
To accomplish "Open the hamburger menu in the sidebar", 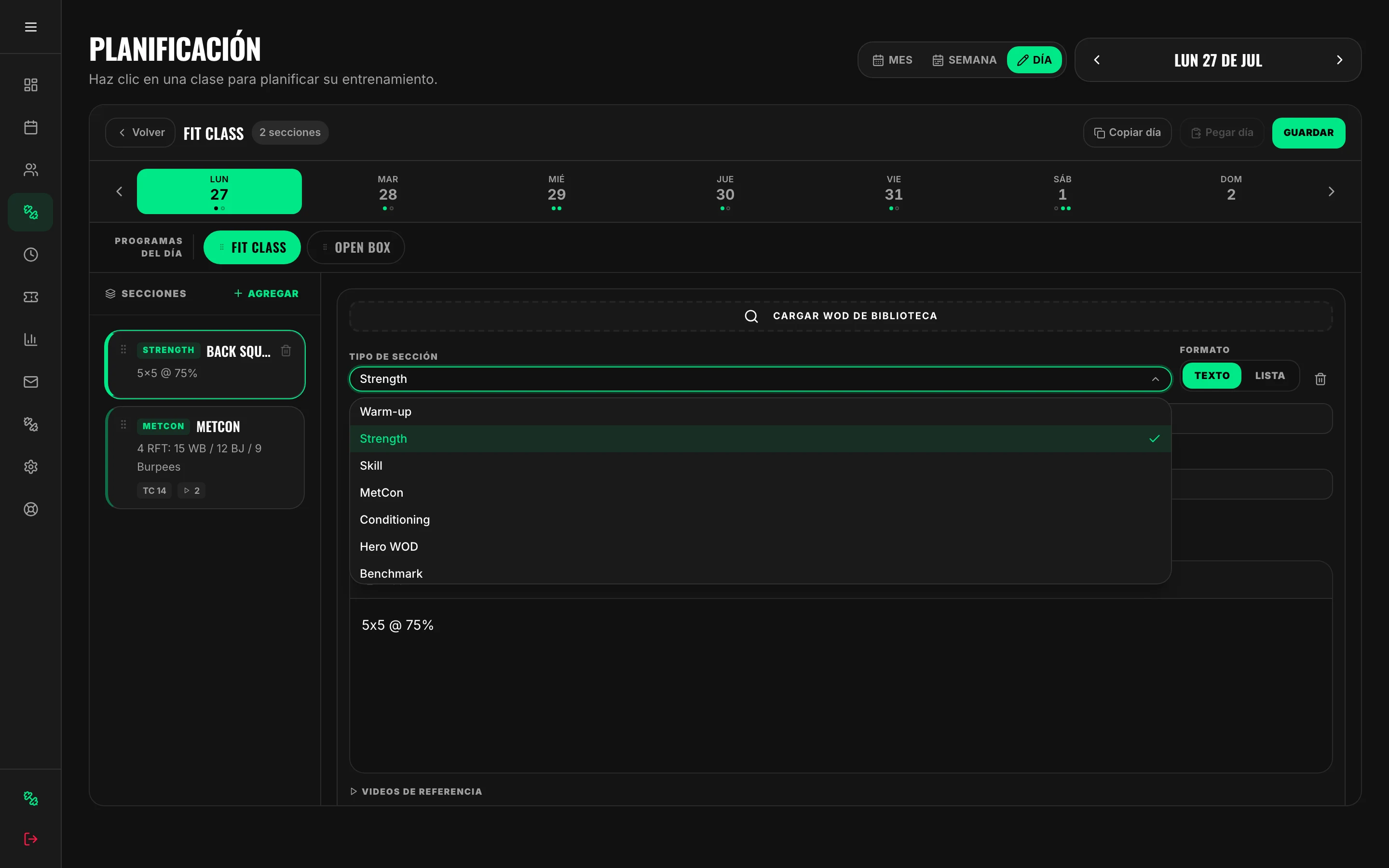I will pyautogui.click(x=31, y=27).
